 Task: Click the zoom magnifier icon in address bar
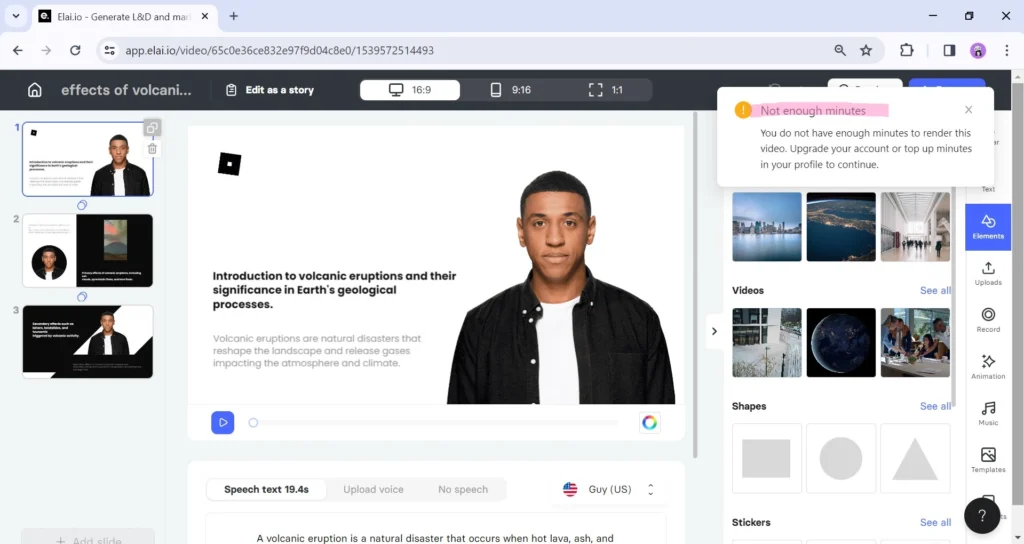click(x=840, y=50)
